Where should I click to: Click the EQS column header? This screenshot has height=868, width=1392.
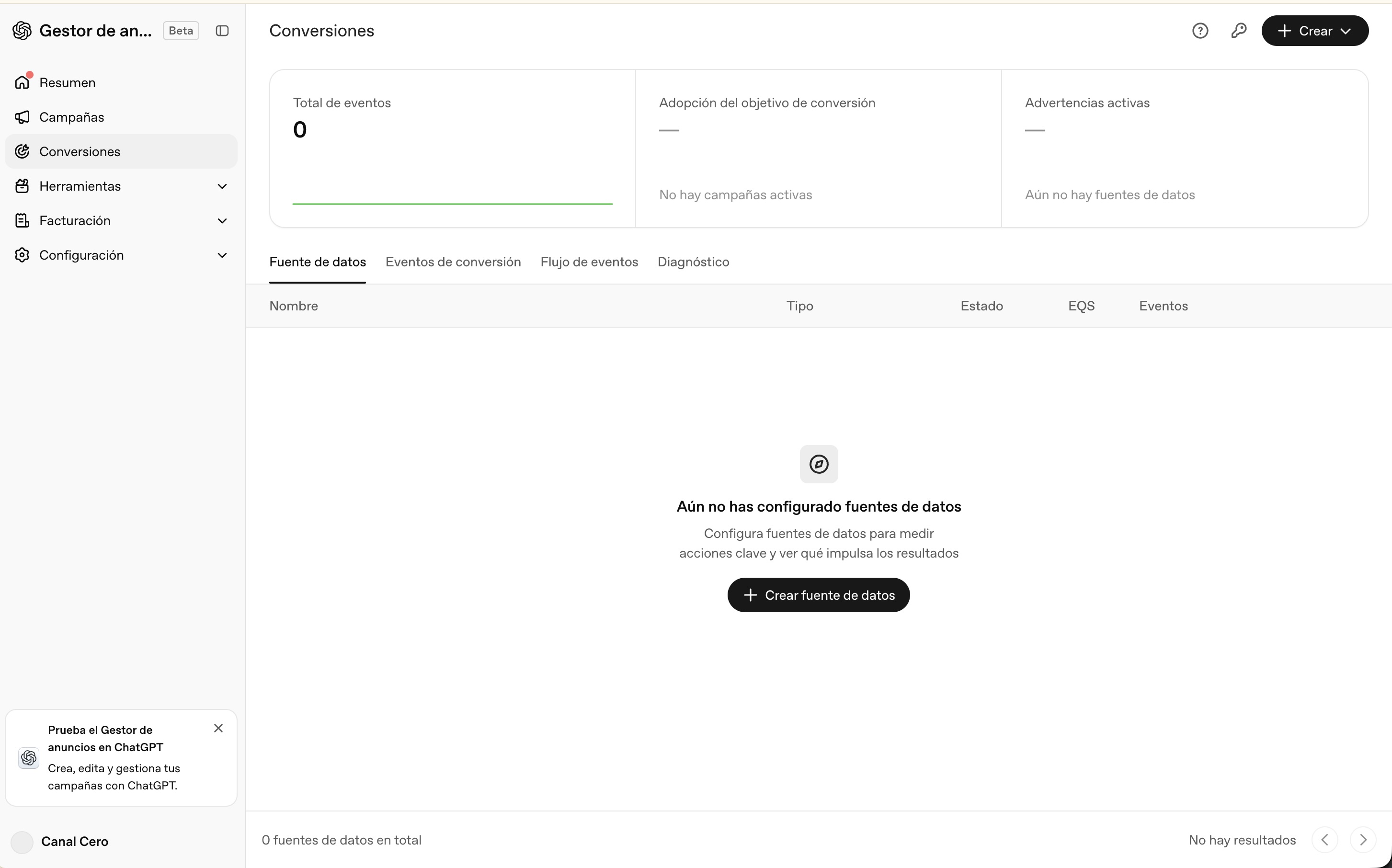point(1082,306)
